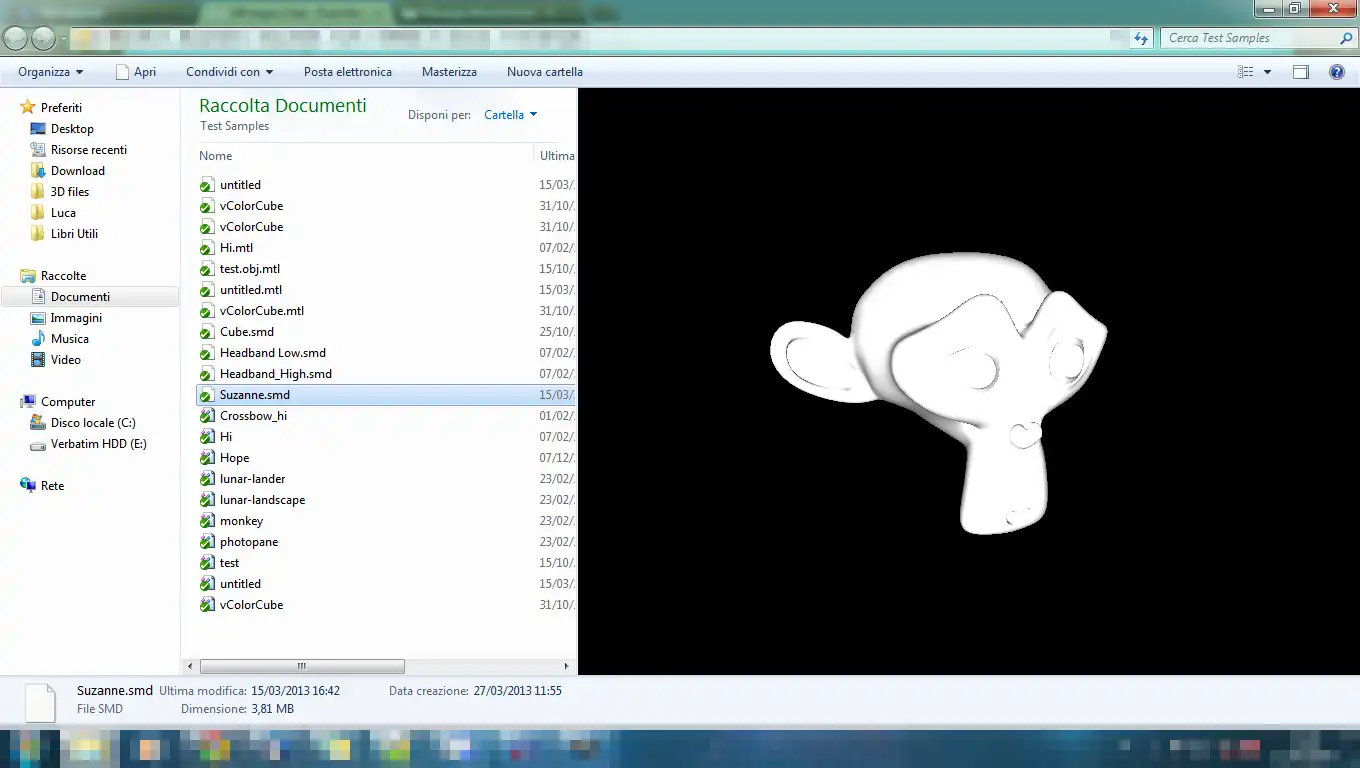Click the left scroll arrow of the file list
This screenshot has width=1360, height=768.
click(190, 666)
